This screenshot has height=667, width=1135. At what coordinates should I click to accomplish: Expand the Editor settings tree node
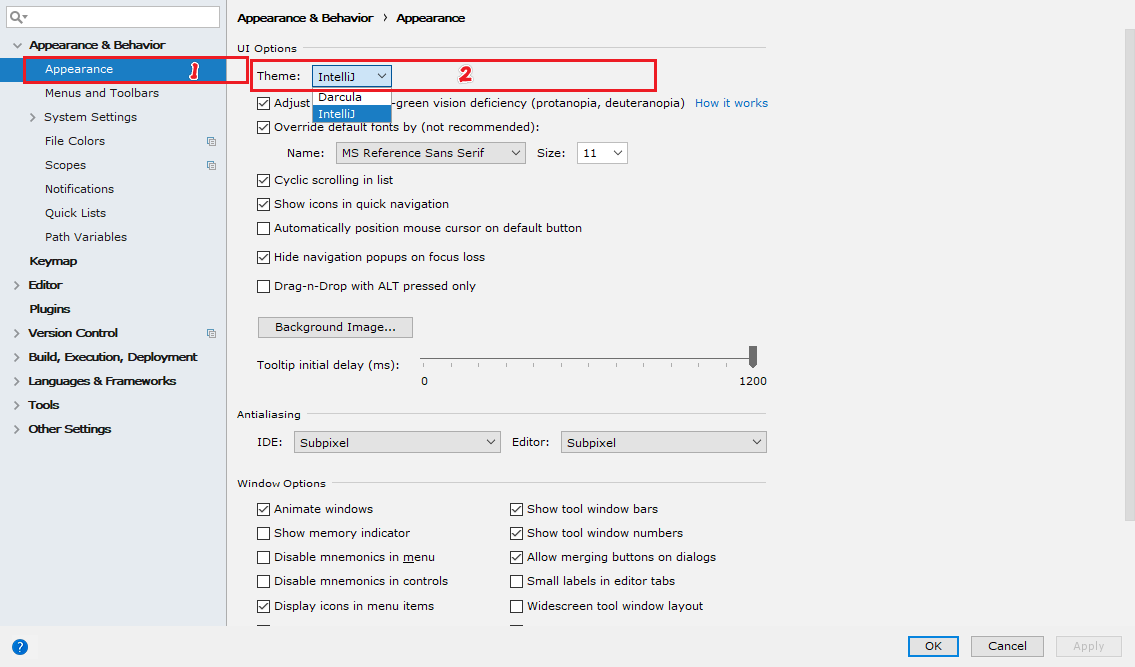pyautogui.click(x=17, y=285)
